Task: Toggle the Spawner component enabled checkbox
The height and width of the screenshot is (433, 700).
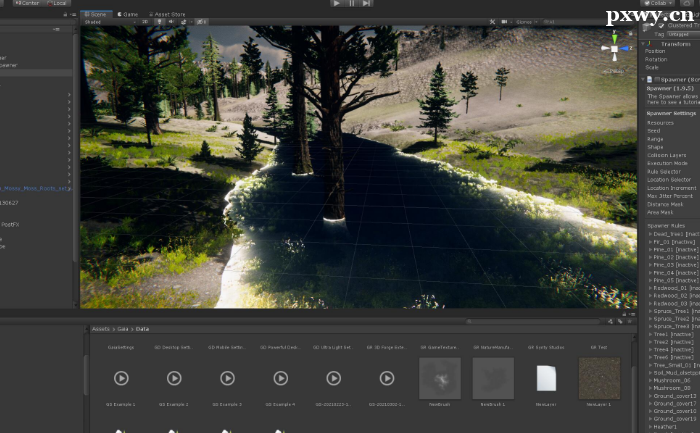Action: 657,79
